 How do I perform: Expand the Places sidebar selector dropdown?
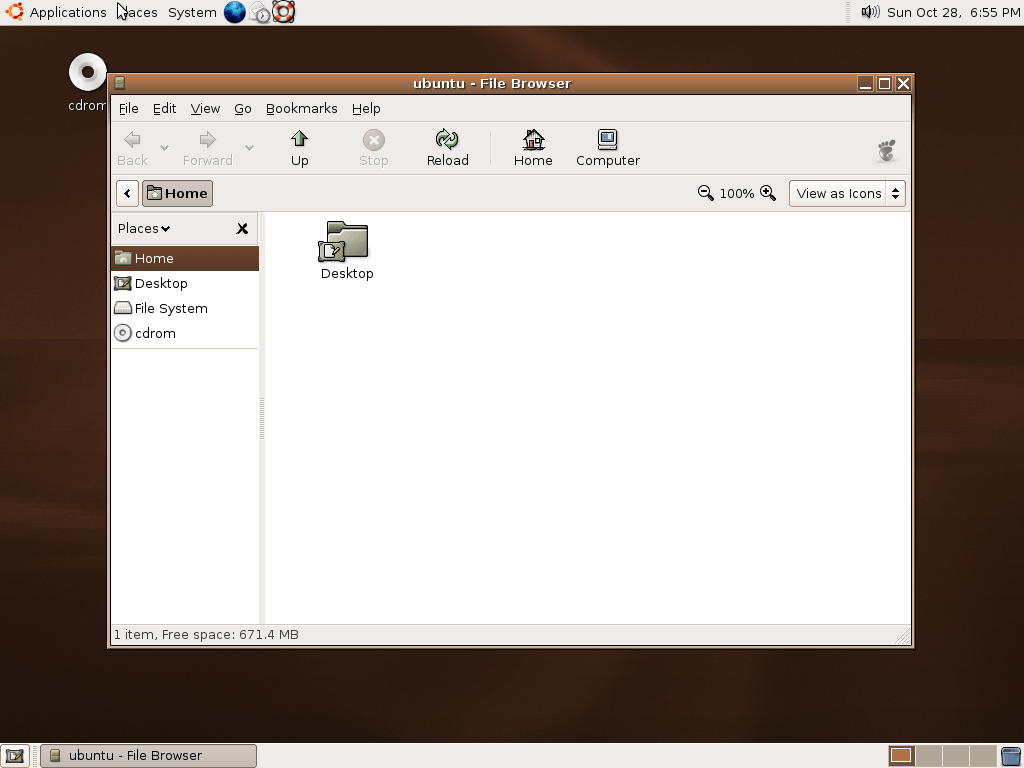click(x=144, y=228)
